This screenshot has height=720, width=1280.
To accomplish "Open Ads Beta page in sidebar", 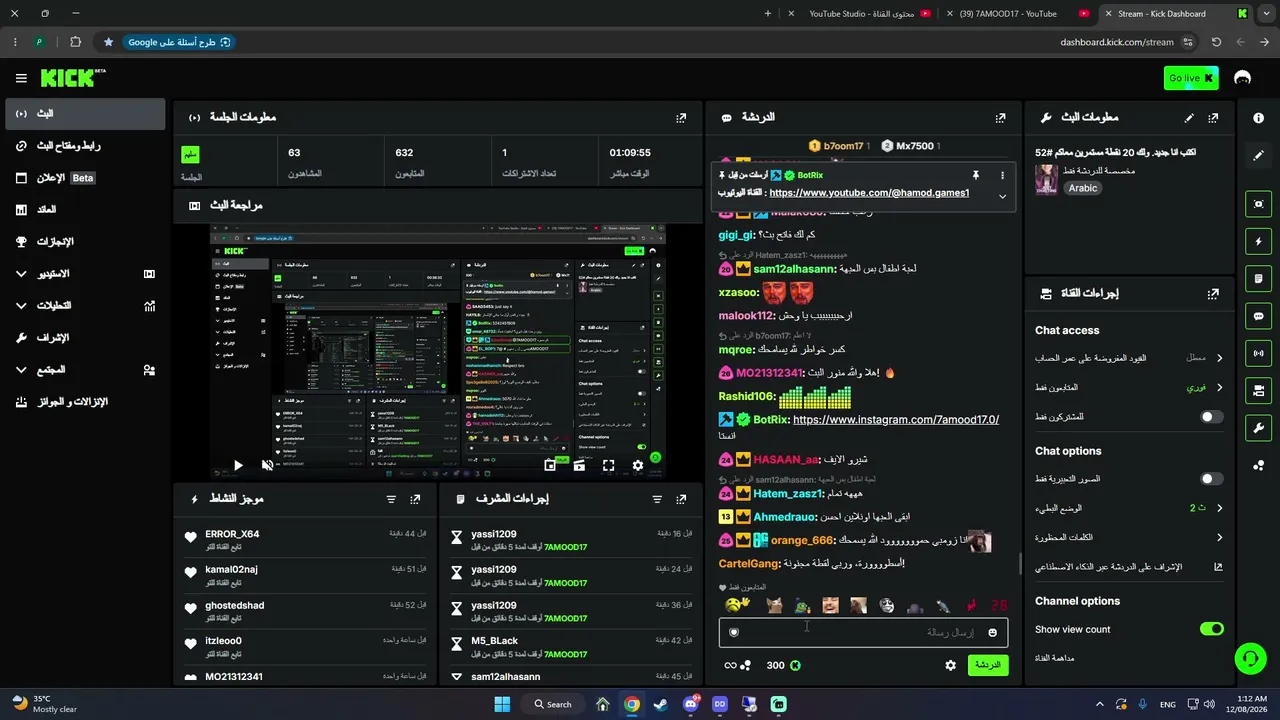I will [85, 178].
